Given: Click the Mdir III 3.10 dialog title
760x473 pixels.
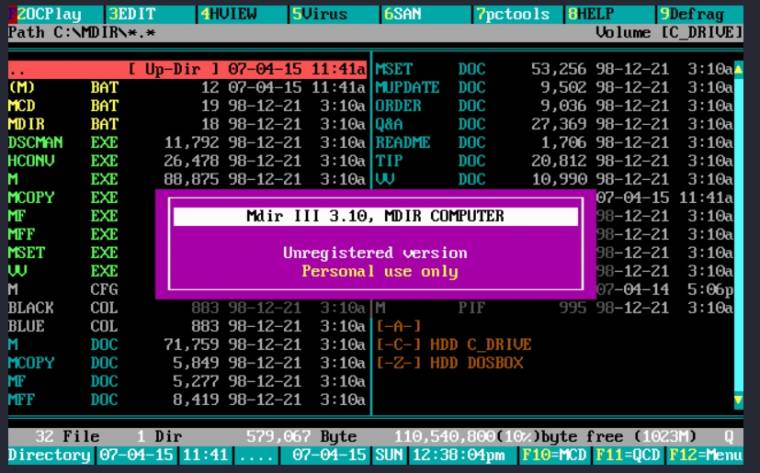Looking at the screenshot, I should 375,216.
